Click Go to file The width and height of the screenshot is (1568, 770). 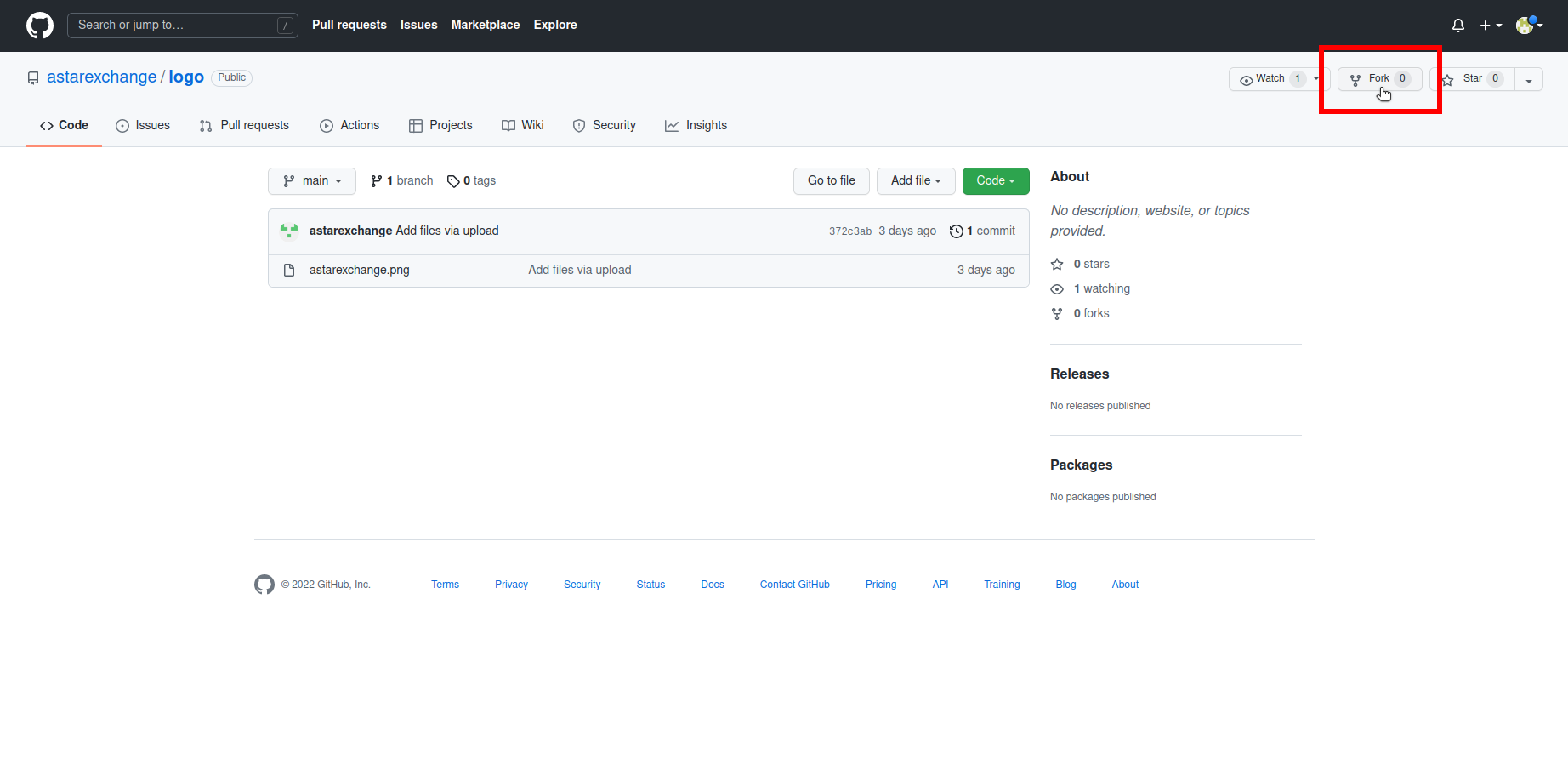(832, 180)
